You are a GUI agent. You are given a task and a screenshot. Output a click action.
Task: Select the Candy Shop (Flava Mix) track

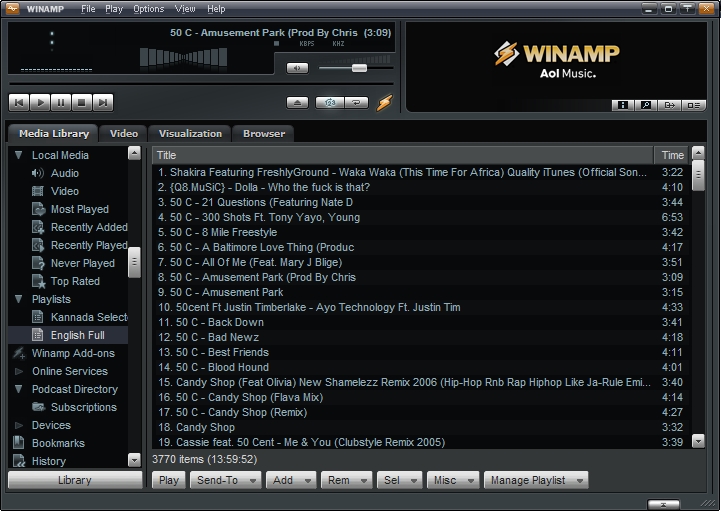click(x=240, y=397)
